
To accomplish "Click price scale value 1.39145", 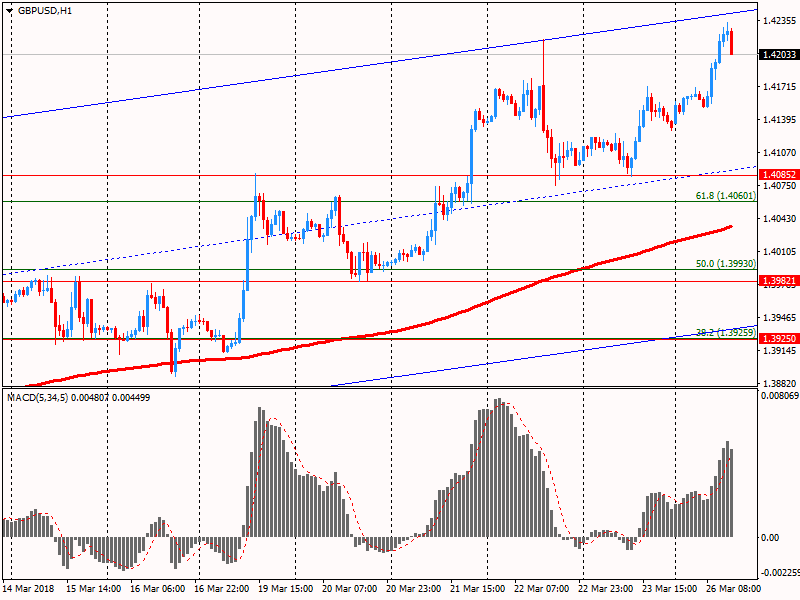I will [x=779, y=351].
